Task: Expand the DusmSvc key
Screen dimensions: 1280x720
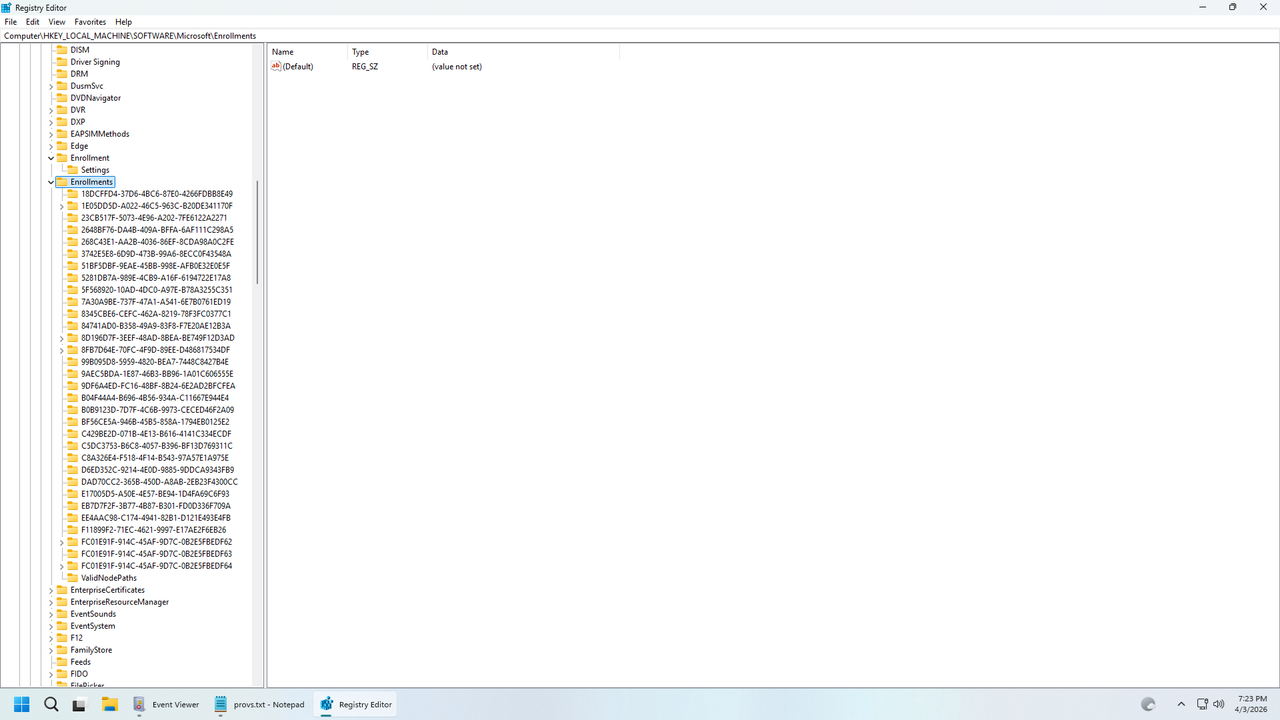Action: click(51, 86)
